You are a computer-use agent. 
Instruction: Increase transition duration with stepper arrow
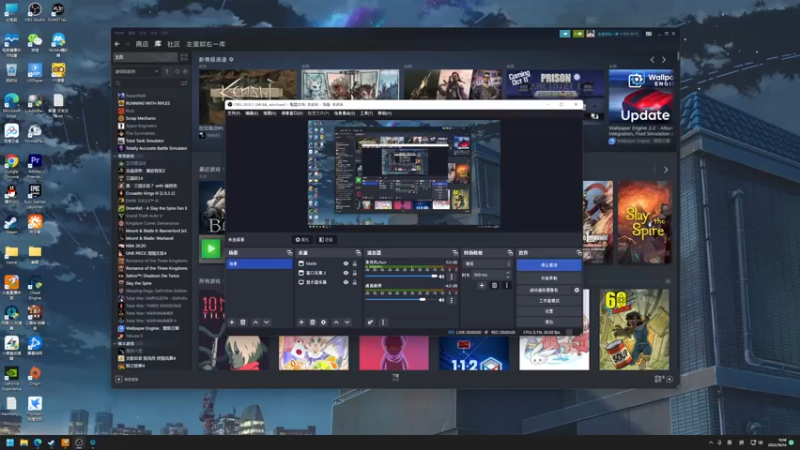(508, 273)
